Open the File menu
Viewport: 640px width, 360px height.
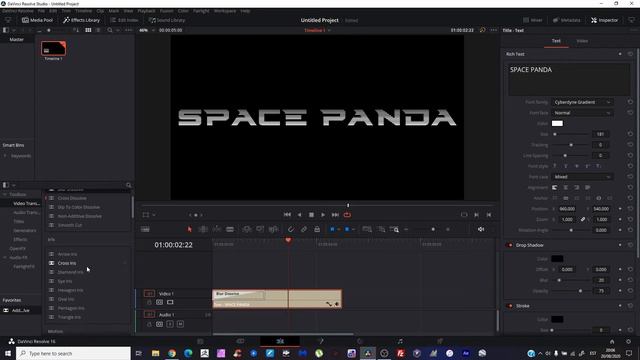click(41, 11)
